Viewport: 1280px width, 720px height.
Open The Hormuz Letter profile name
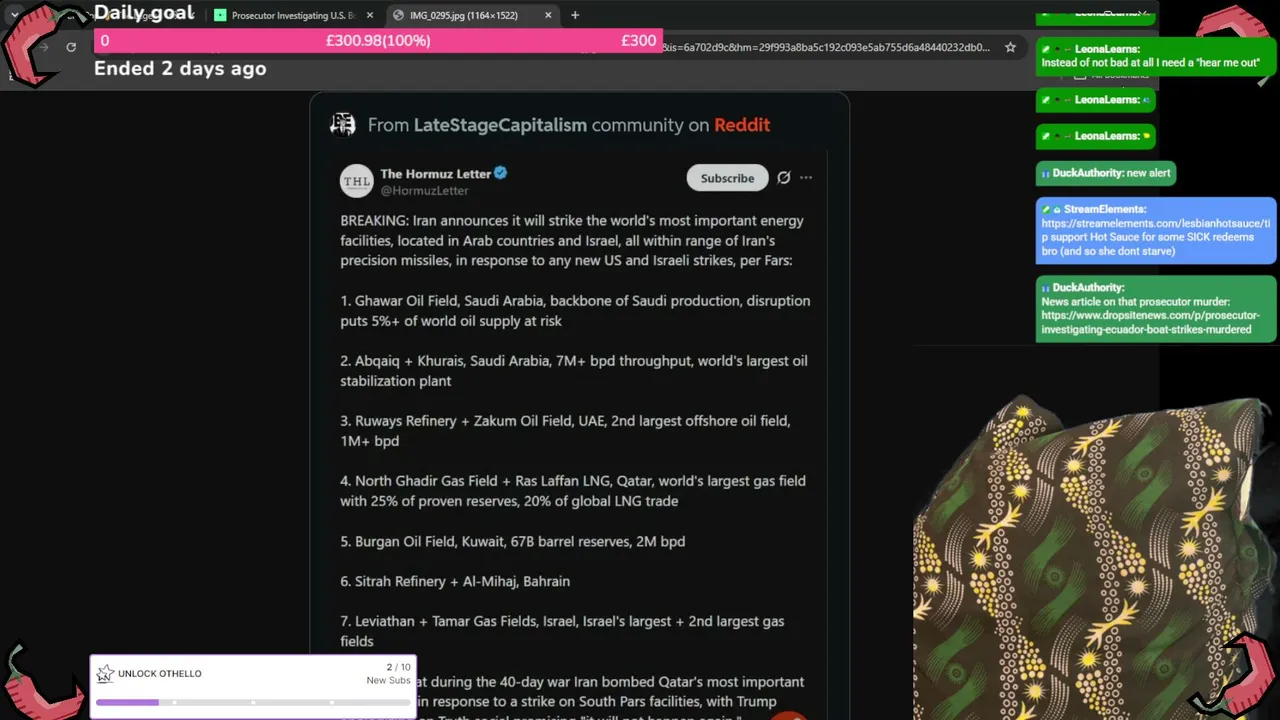436,173
